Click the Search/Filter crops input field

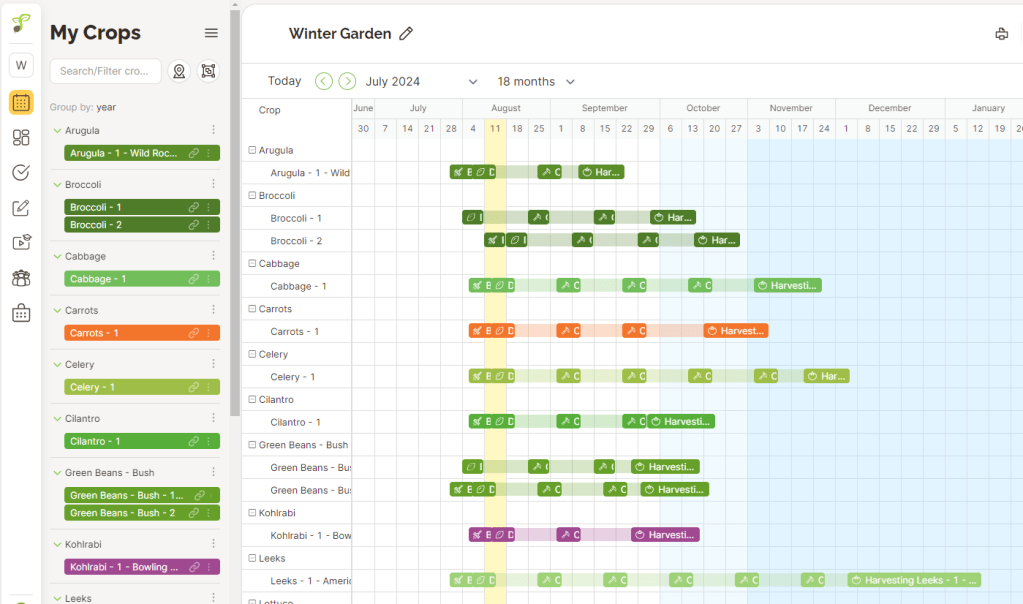click(x=105, y=71)
